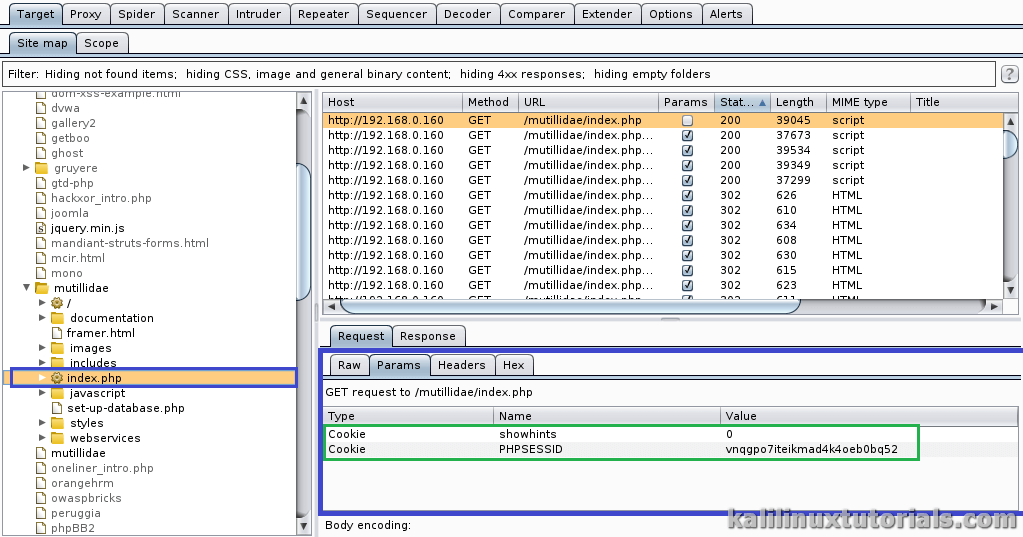The width and height of the screenshot is (1023, 537).
Task: Click the documentation folder icon
Action: tap(57, 318)
